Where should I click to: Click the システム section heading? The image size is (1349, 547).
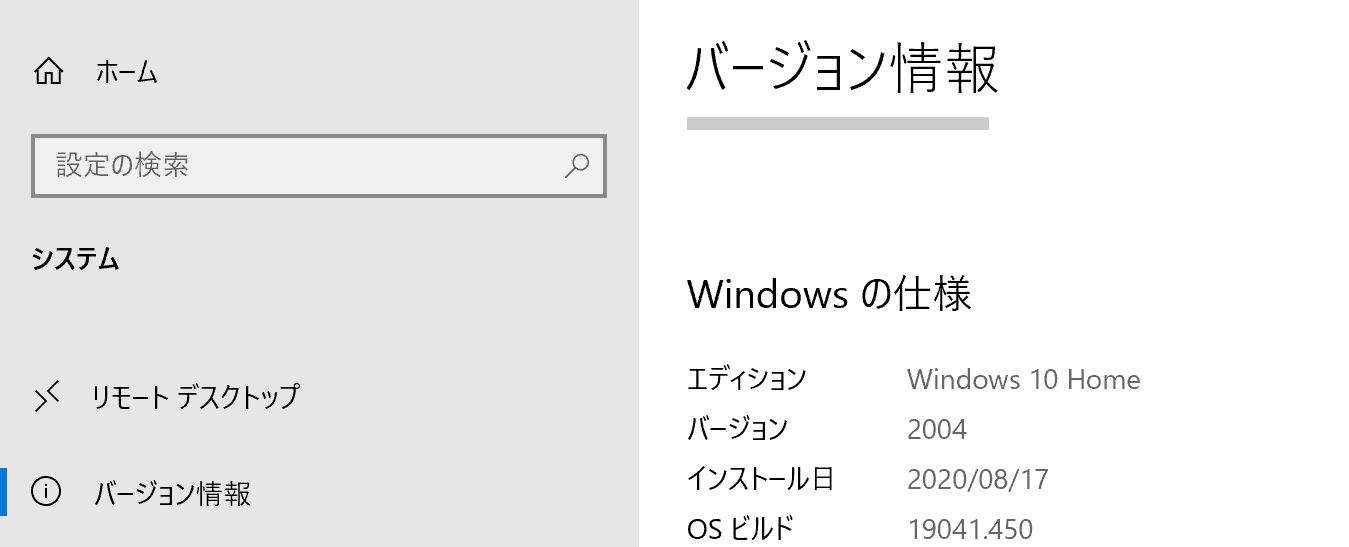(75, 260)
